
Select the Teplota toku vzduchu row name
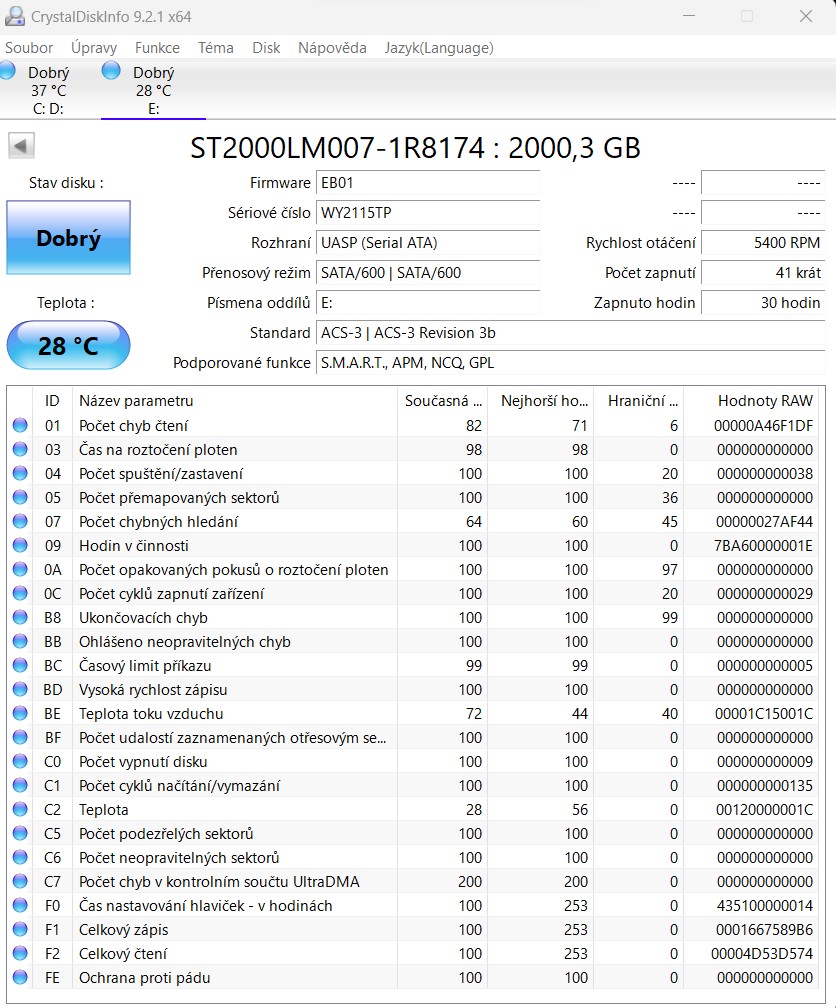pyautogui.click(x=151, y=714)
